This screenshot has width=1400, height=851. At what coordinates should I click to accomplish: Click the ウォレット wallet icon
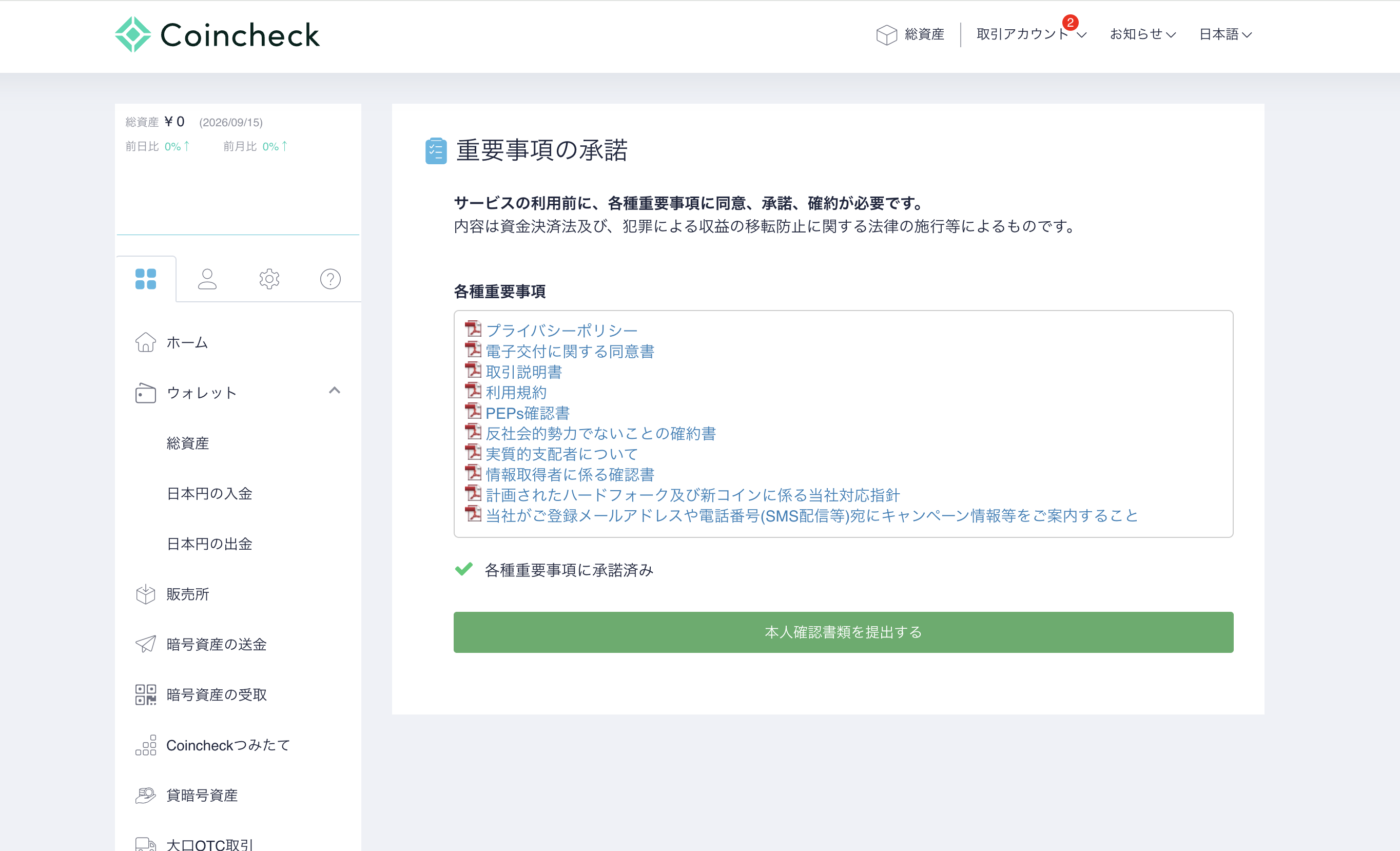(145, 393)
